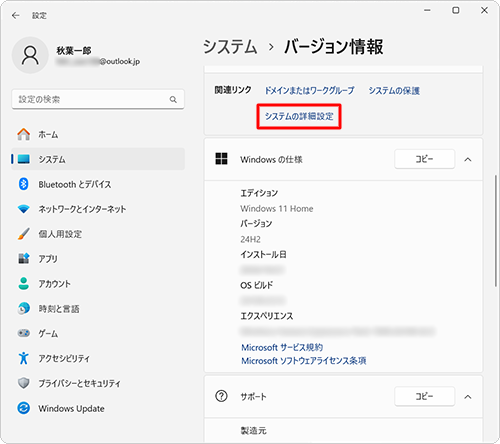The height and width of the screenshot is (444, 500).
Task: Click the Windows Update sync icon
Action: click(x=24, y=408)
